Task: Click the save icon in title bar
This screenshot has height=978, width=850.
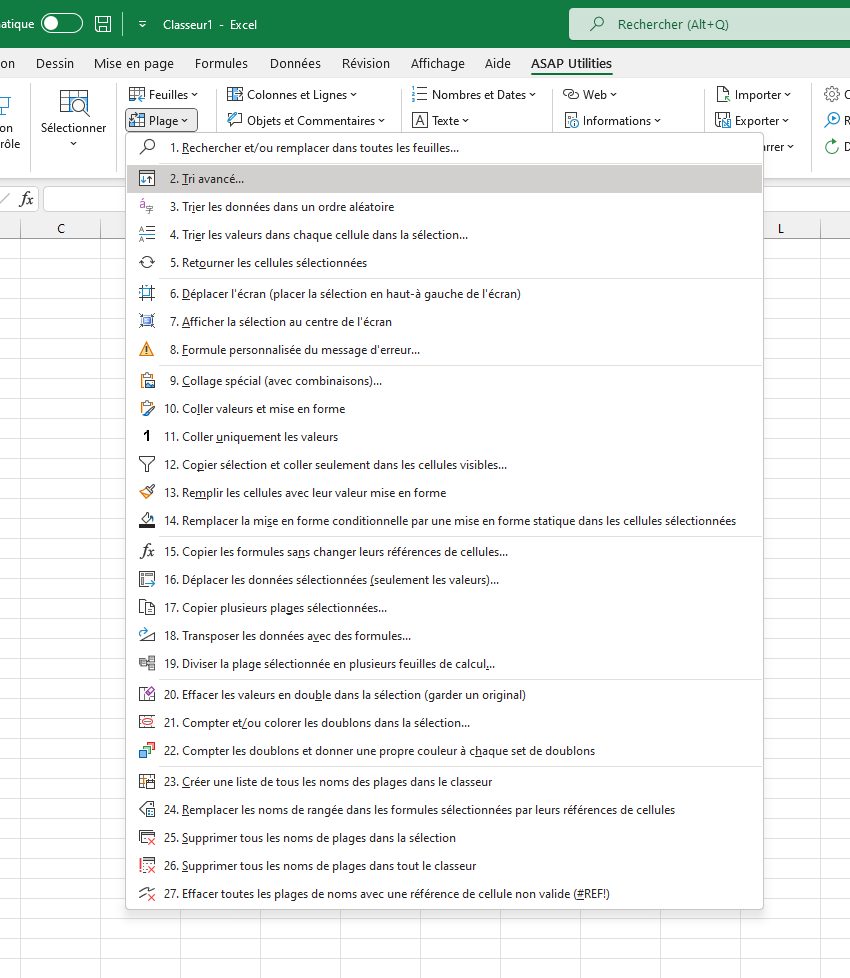Action: coord(103,24)
